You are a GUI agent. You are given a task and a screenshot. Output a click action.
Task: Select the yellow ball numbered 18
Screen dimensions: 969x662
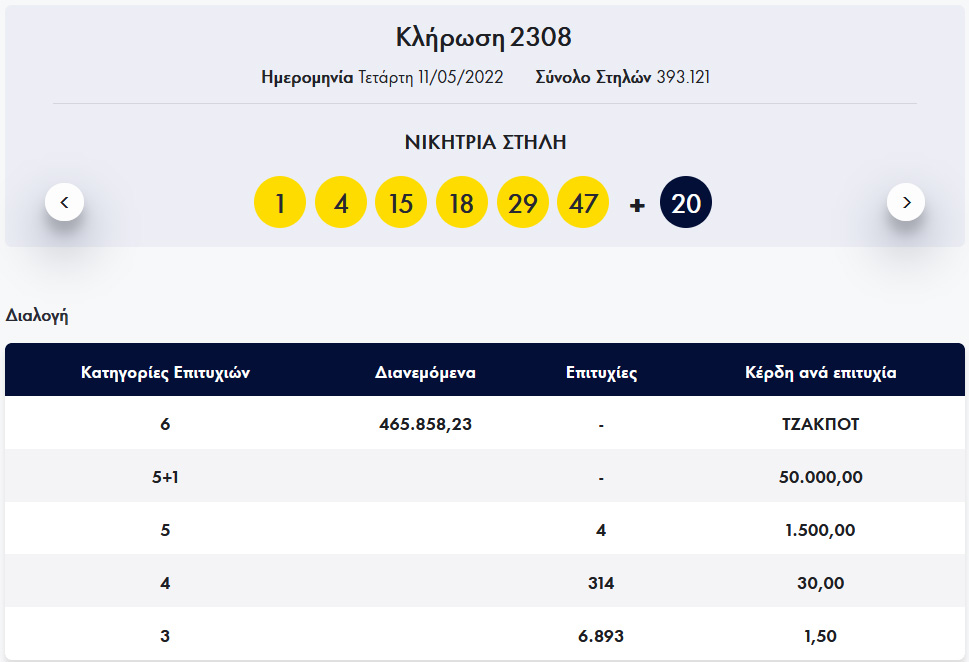click(x=461, y=203)
